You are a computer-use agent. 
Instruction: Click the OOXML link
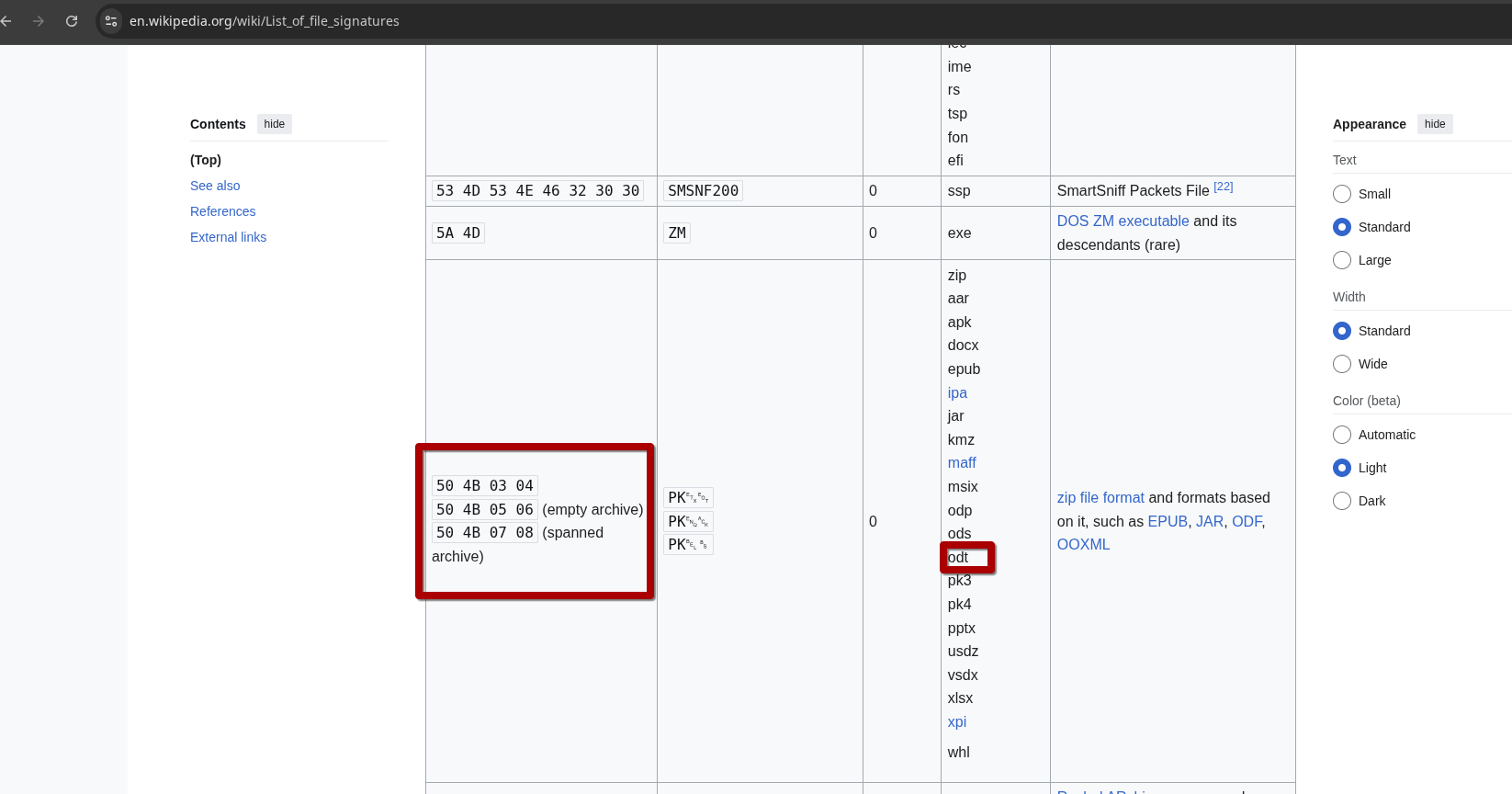[1083, 544]
